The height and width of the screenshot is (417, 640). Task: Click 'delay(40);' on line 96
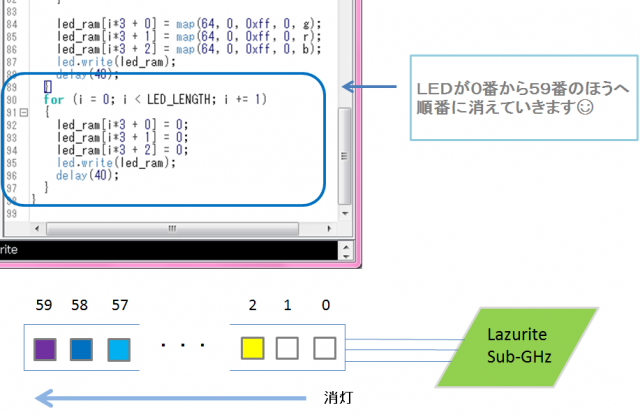pos(87,175)
